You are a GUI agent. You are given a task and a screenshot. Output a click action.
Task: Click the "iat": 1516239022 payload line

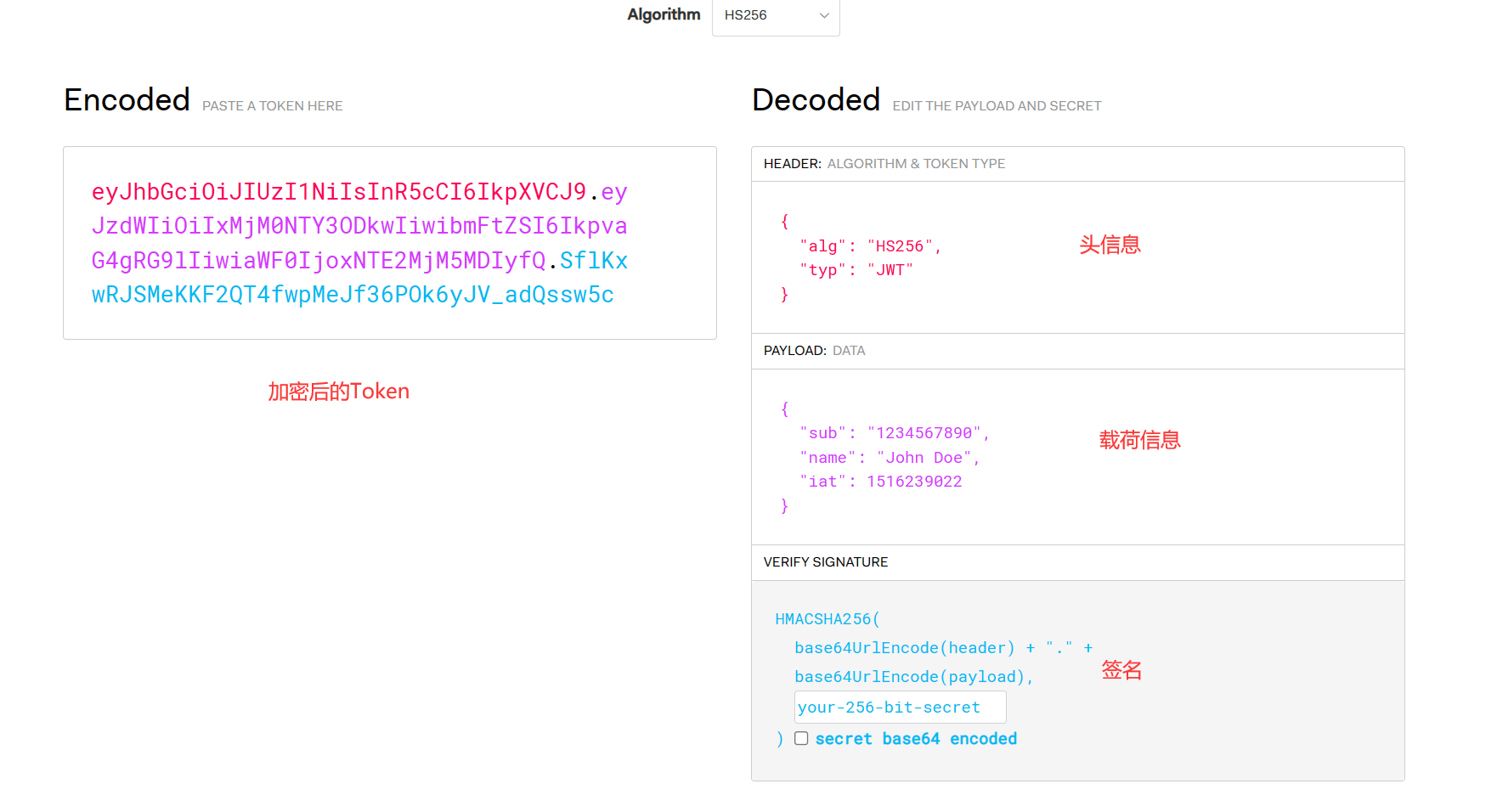tap(880, 482)
